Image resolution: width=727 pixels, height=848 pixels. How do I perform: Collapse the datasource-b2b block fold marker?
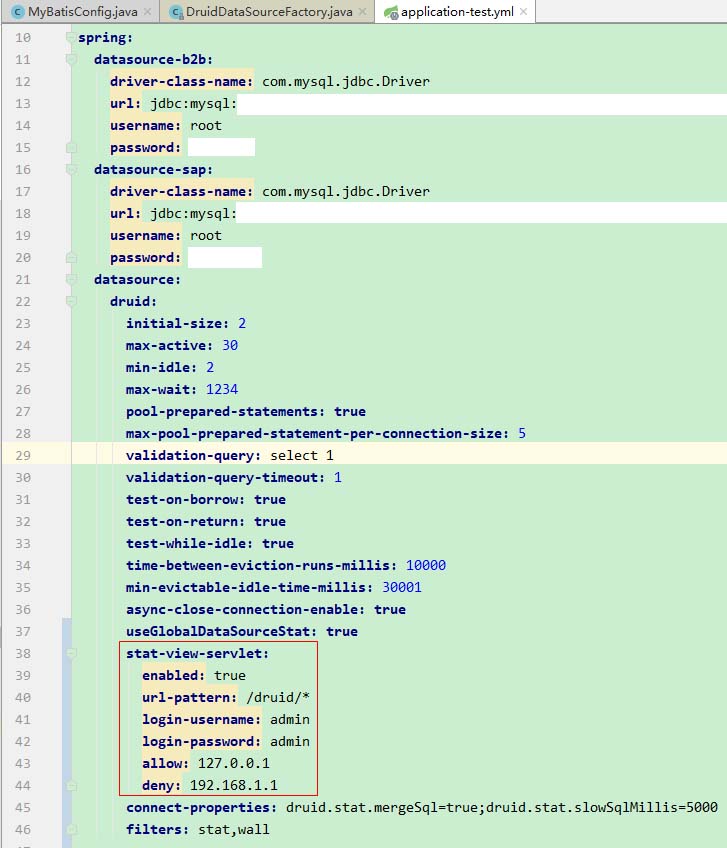(x=71, y=59)
